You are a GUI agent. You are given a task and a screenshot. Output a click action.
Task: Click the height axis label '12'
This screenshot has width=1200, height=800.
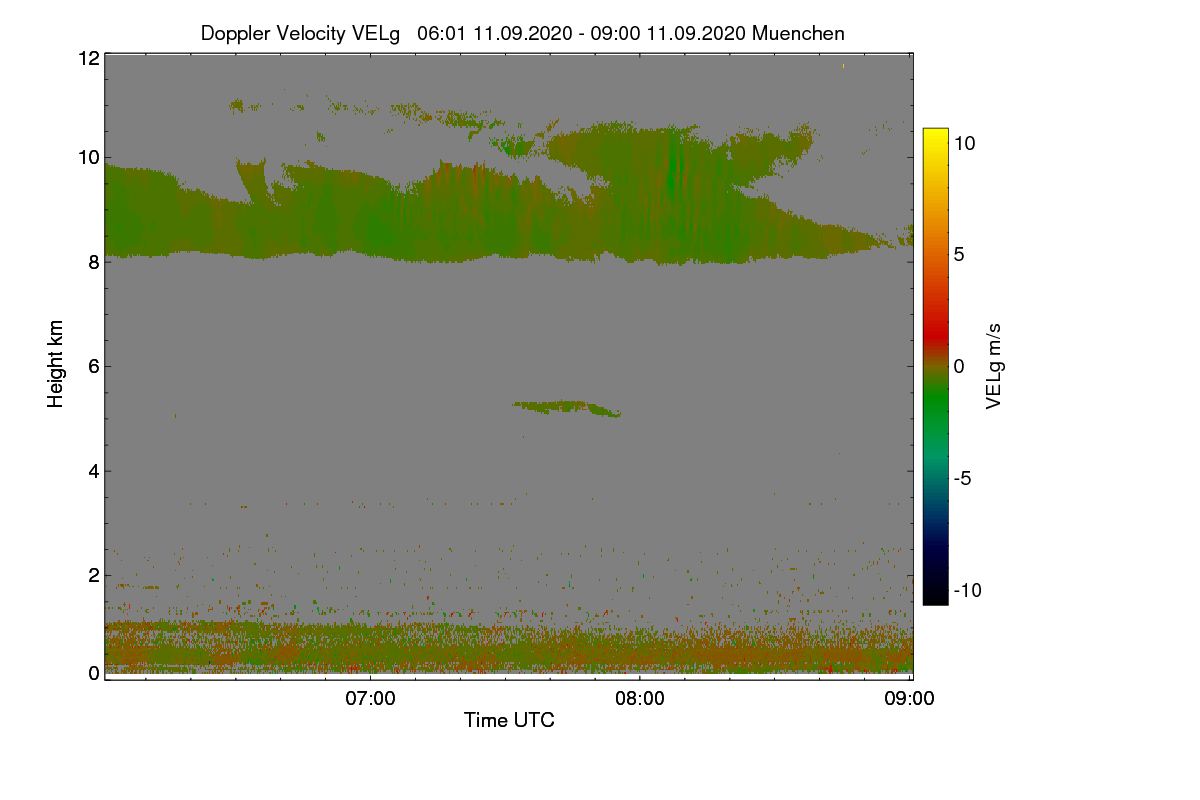[88, 58]
